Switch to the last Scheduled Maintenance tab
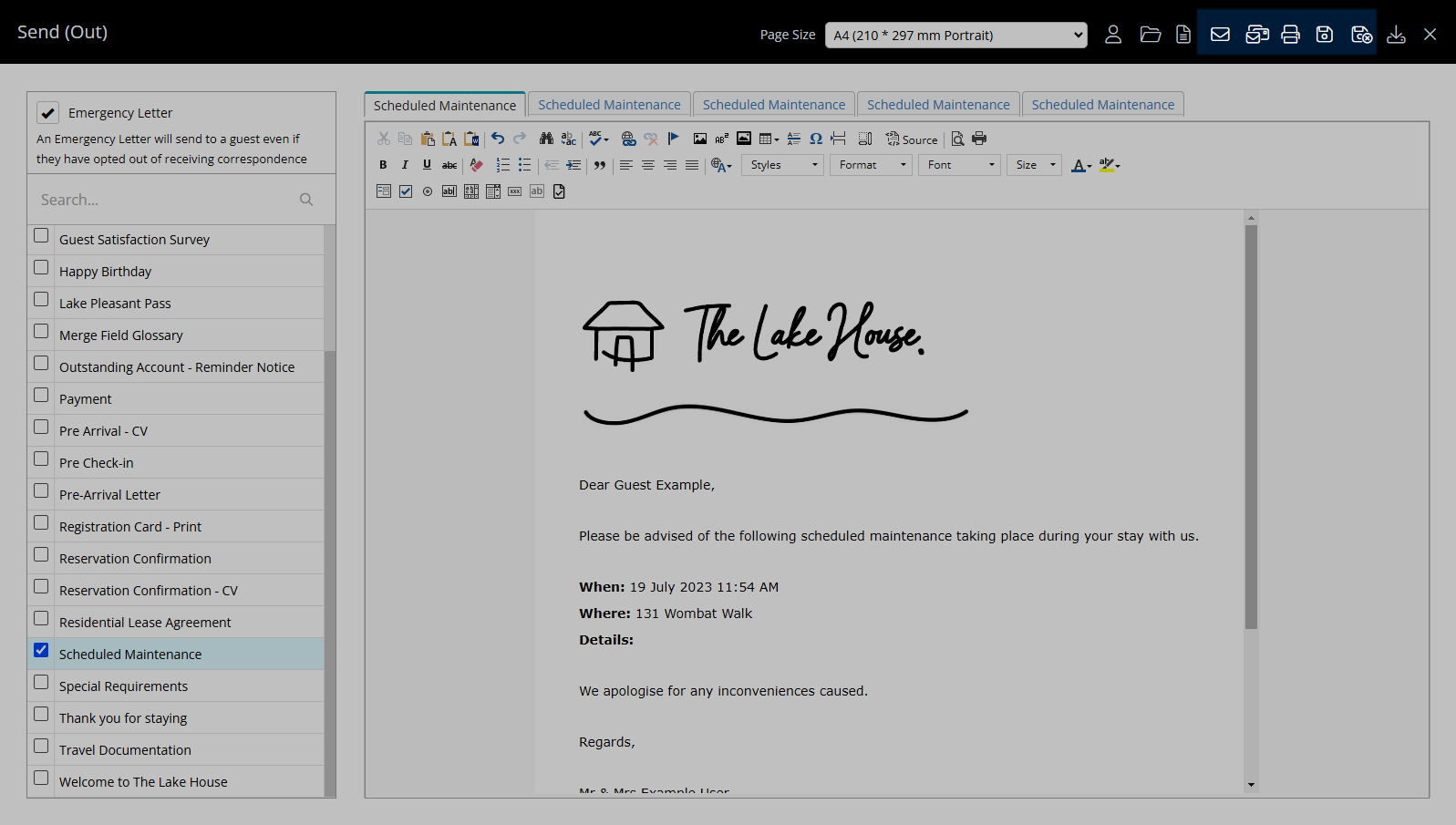This screenshot has width=1456, height=825. [x=1102, y=105]
